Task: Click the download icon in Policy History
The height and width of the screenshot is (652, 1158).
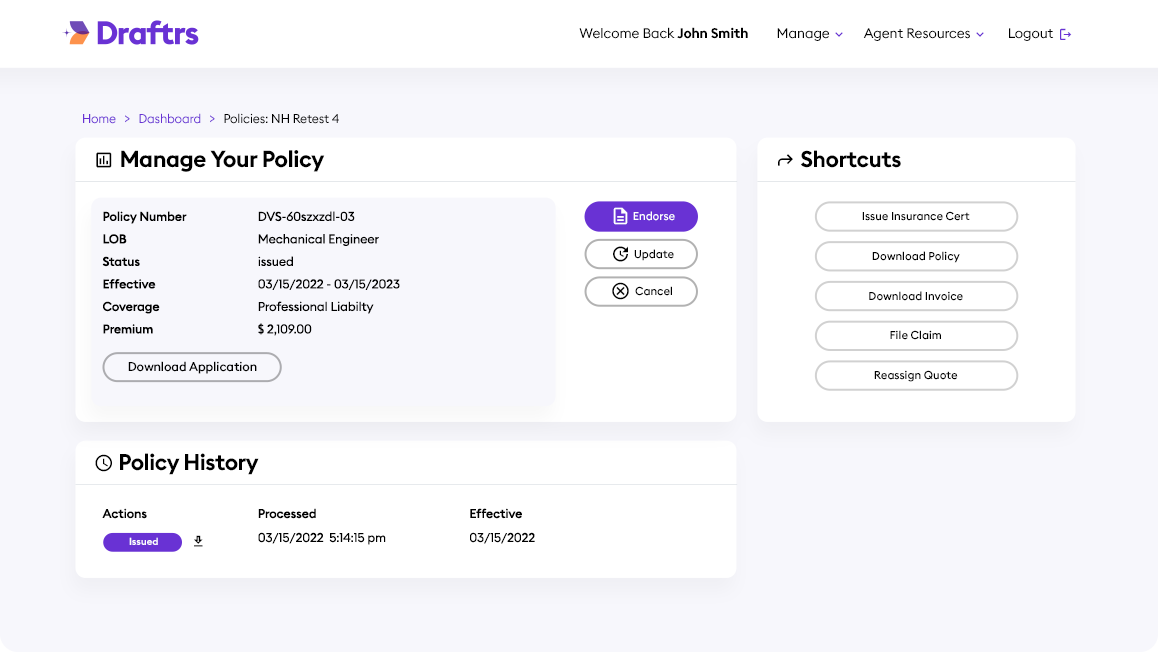Action: [198, 541]
